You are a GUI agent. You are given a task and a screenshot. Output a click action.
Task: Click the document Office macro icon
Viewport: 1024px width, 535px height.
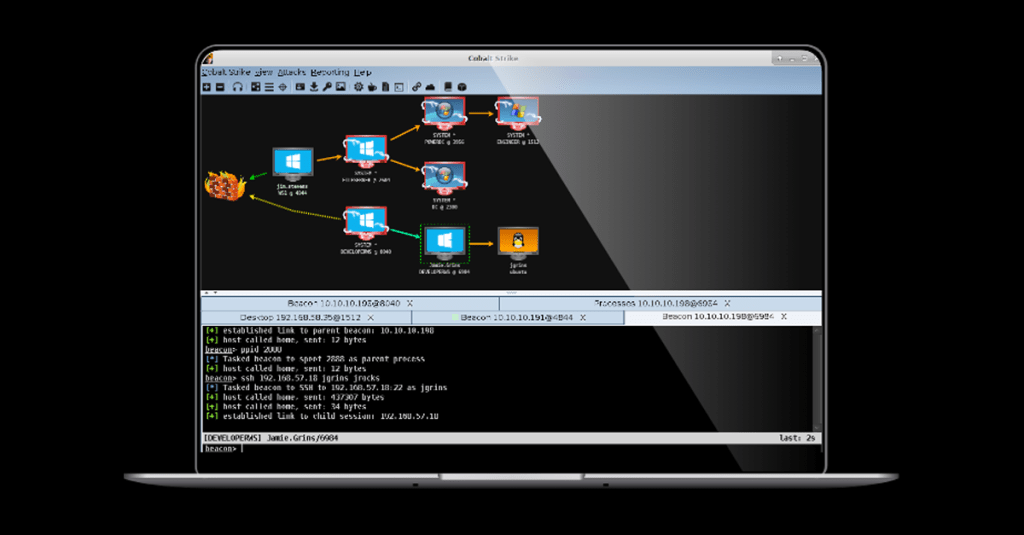click(385, 87)
